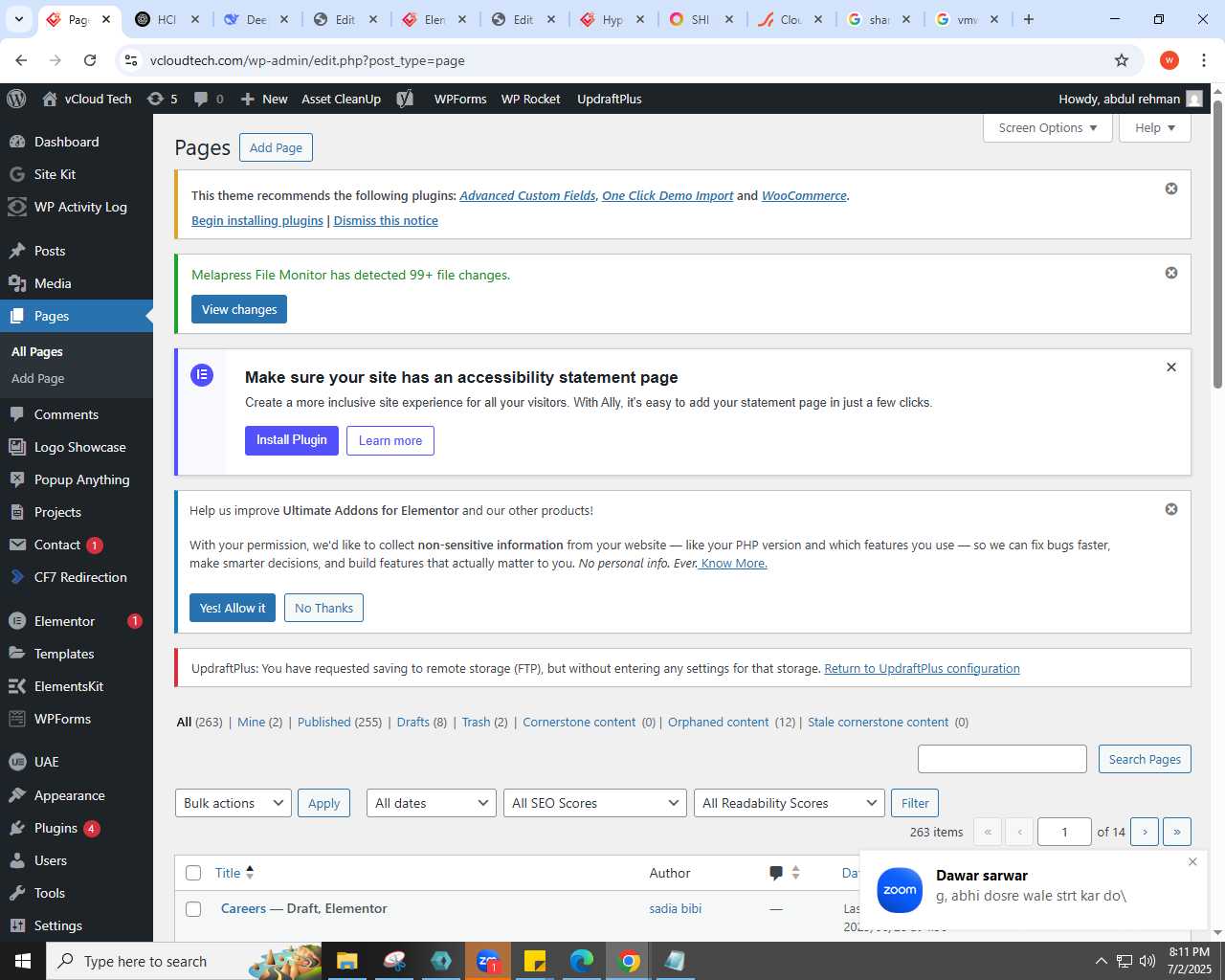Image resolution: width=1225 pixels, height=980 pixels.
Task: Open the Return to UpdraftPlus configuration link
Action: coord(922,668)
